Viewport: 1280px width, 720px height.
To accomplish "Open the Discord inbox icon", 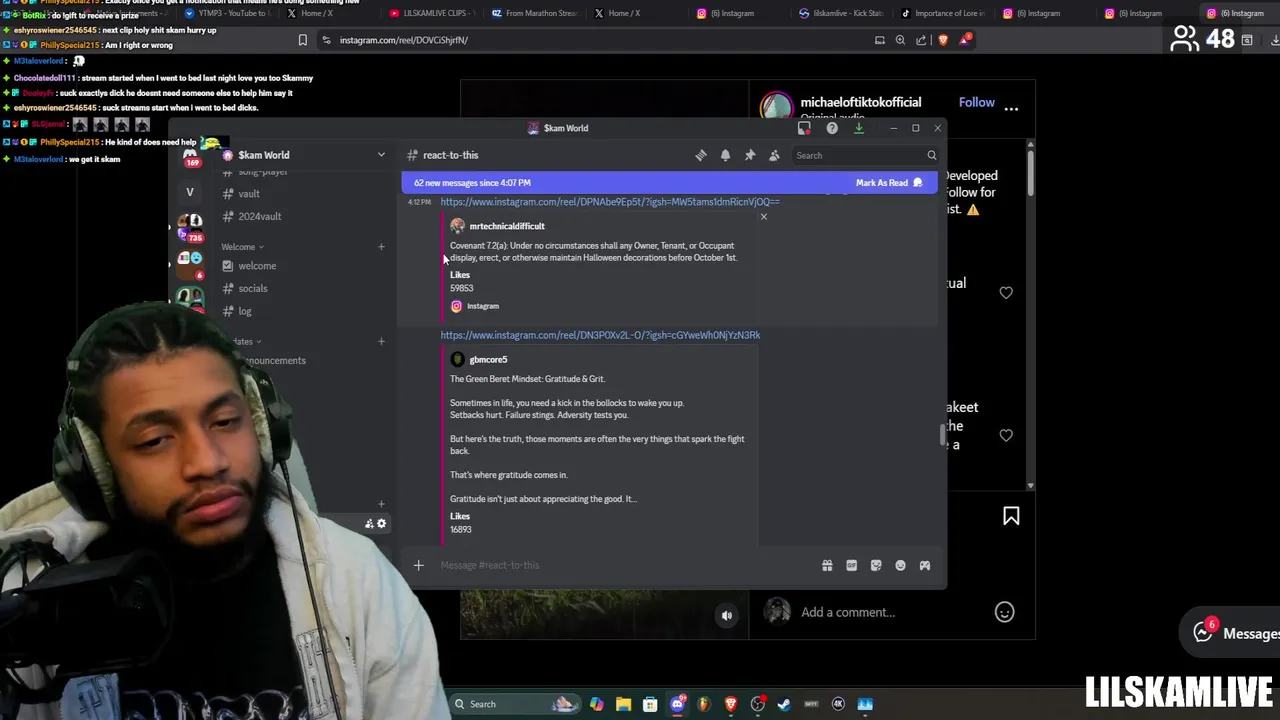I will pos(804,128).
